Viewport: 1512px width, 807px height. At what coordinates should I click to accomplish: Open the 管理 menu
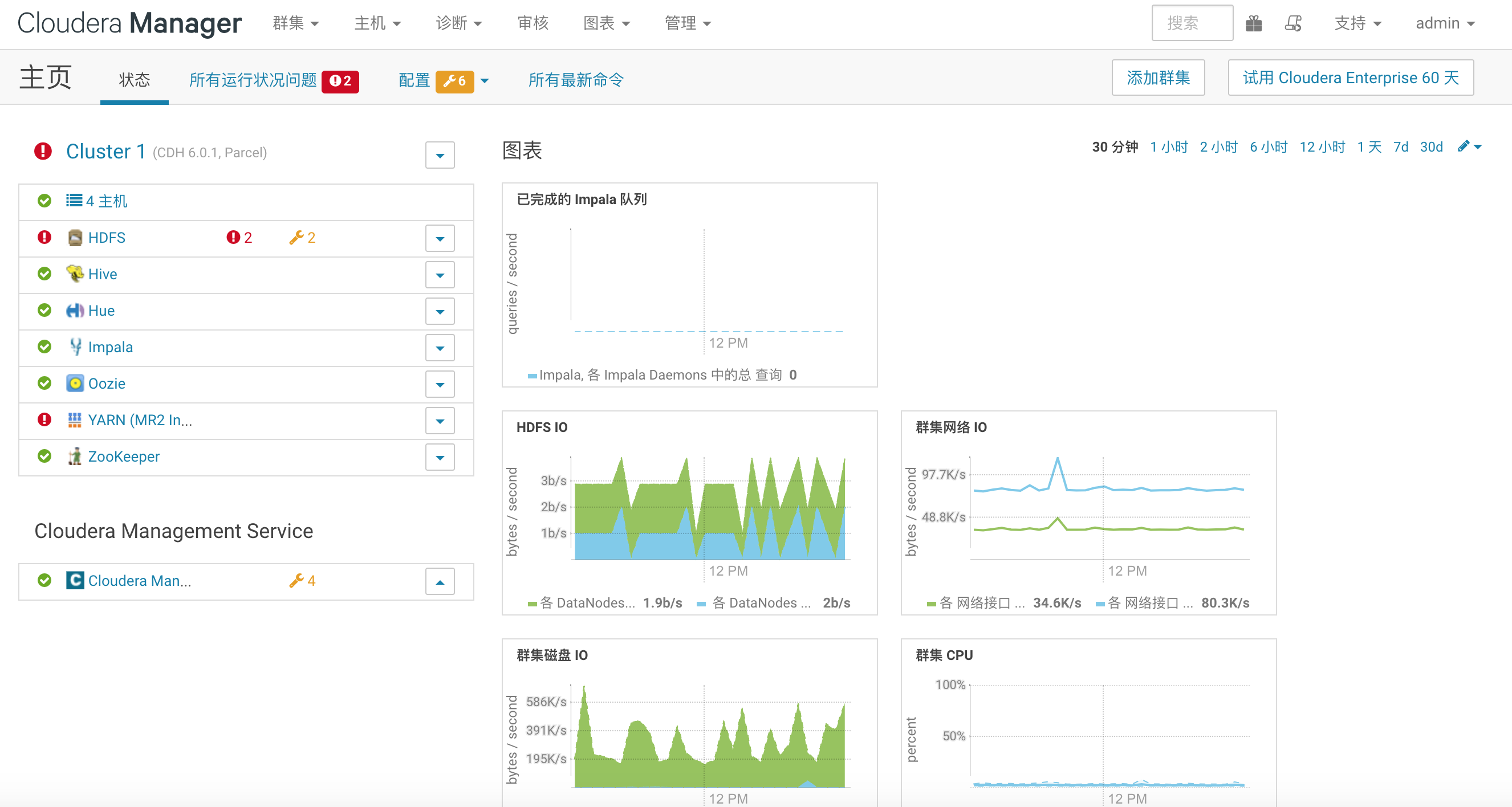[x=688, y=23]
